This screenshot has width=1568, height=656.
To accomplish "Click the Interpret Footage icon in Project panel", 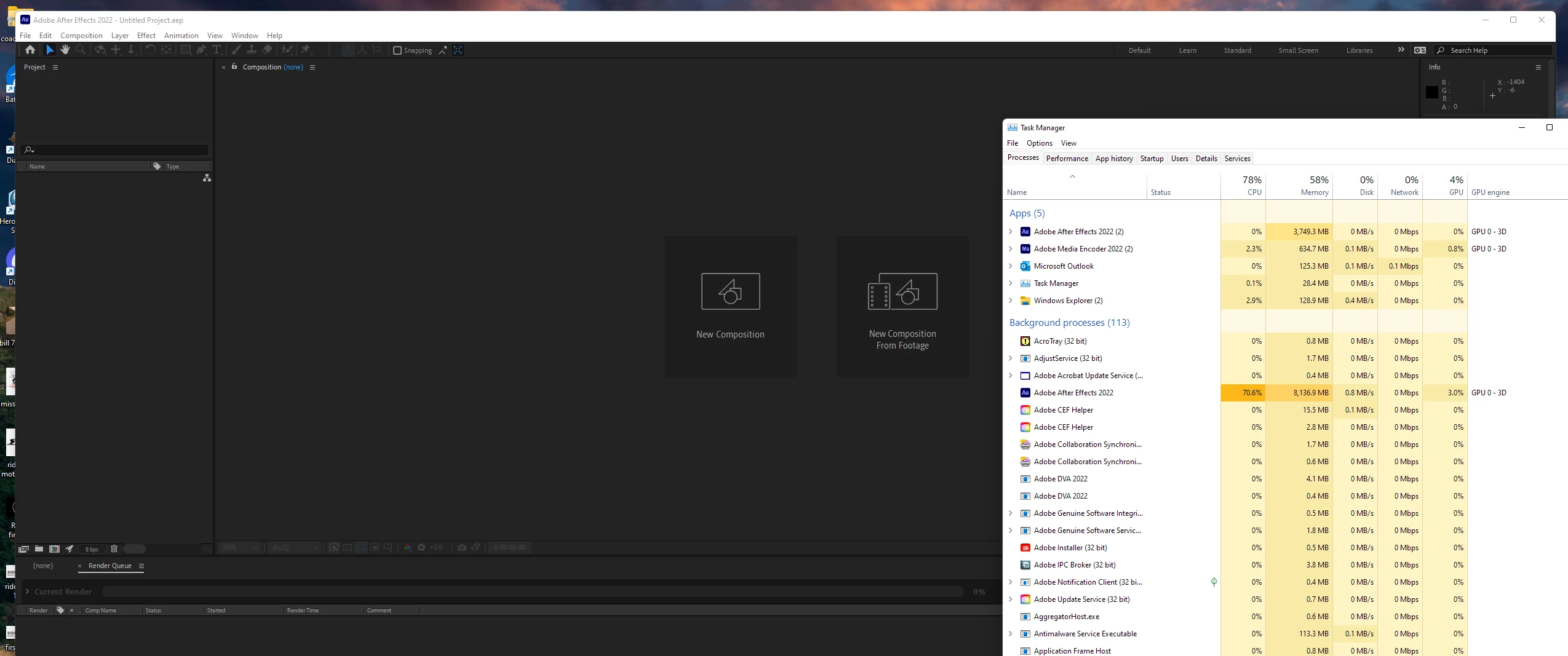I will [x=23, y=549].
